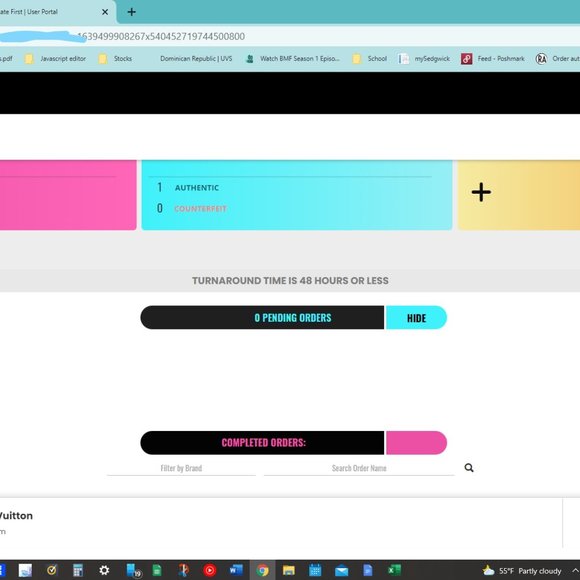Switch to Chrome in the taskbar
Viewport: 580px width, 580px height.
pos(263,570)
